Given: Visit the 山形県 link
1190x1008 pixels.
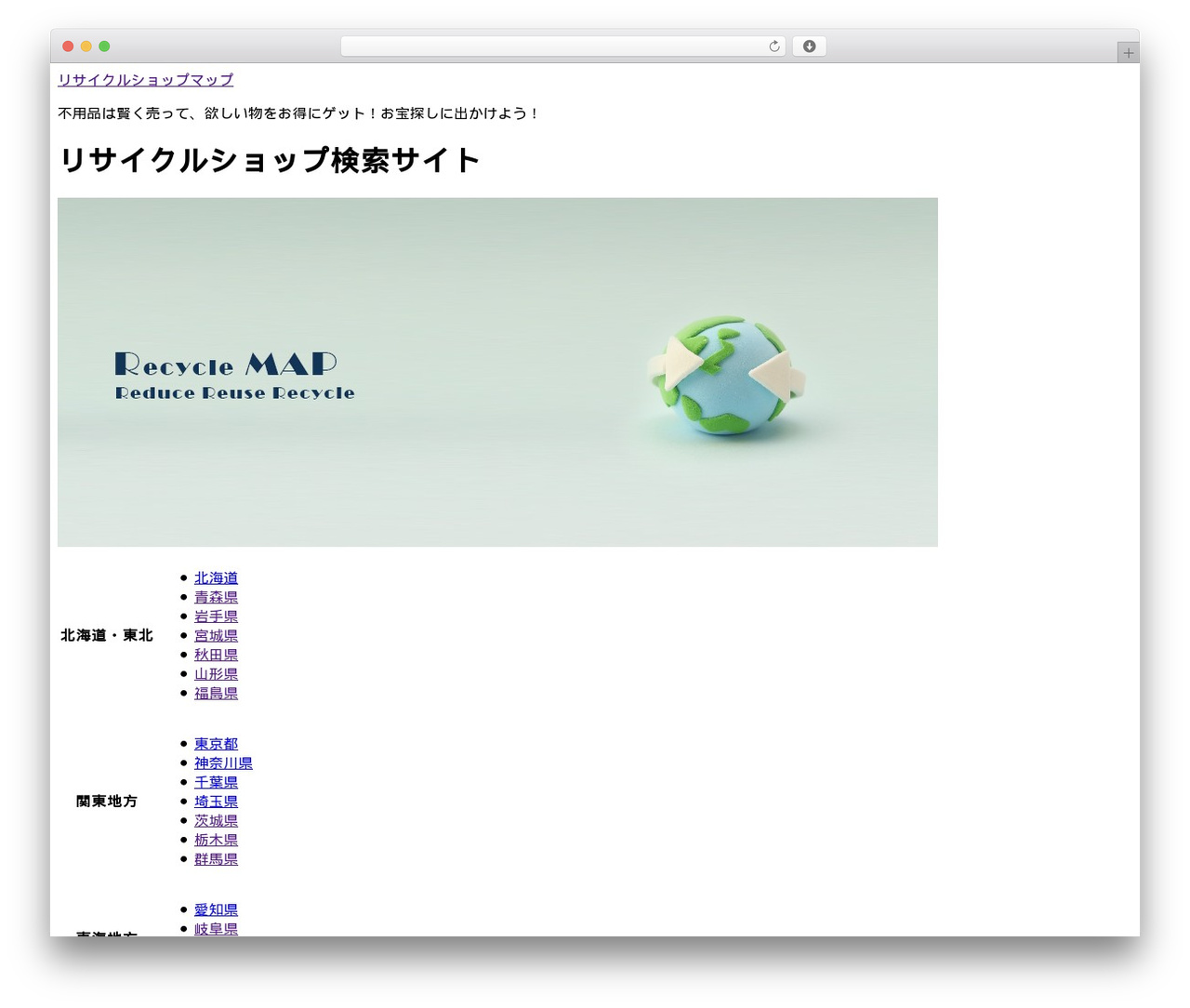Looking at the screenshot, I should (x=216, y=674).
